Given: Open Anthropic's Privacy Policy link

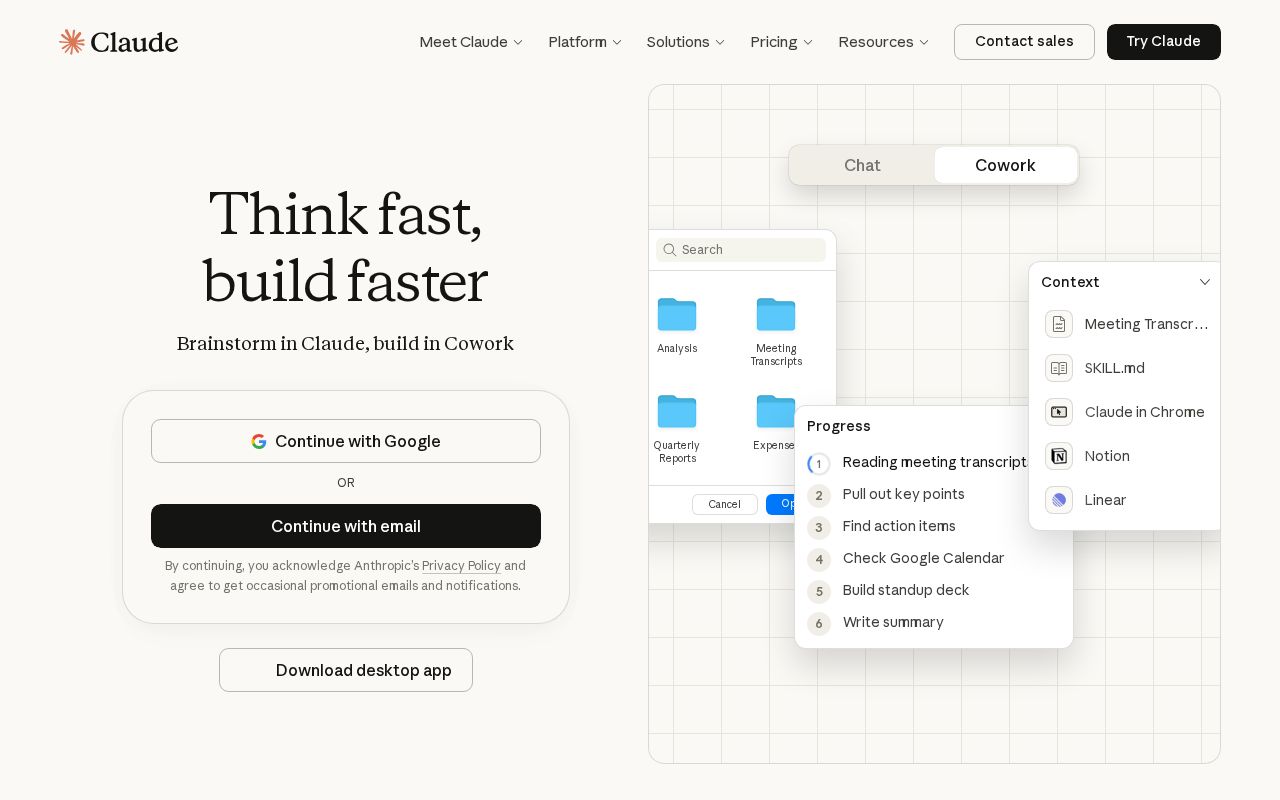Looking at the screenshot, I should pos(461,566).
